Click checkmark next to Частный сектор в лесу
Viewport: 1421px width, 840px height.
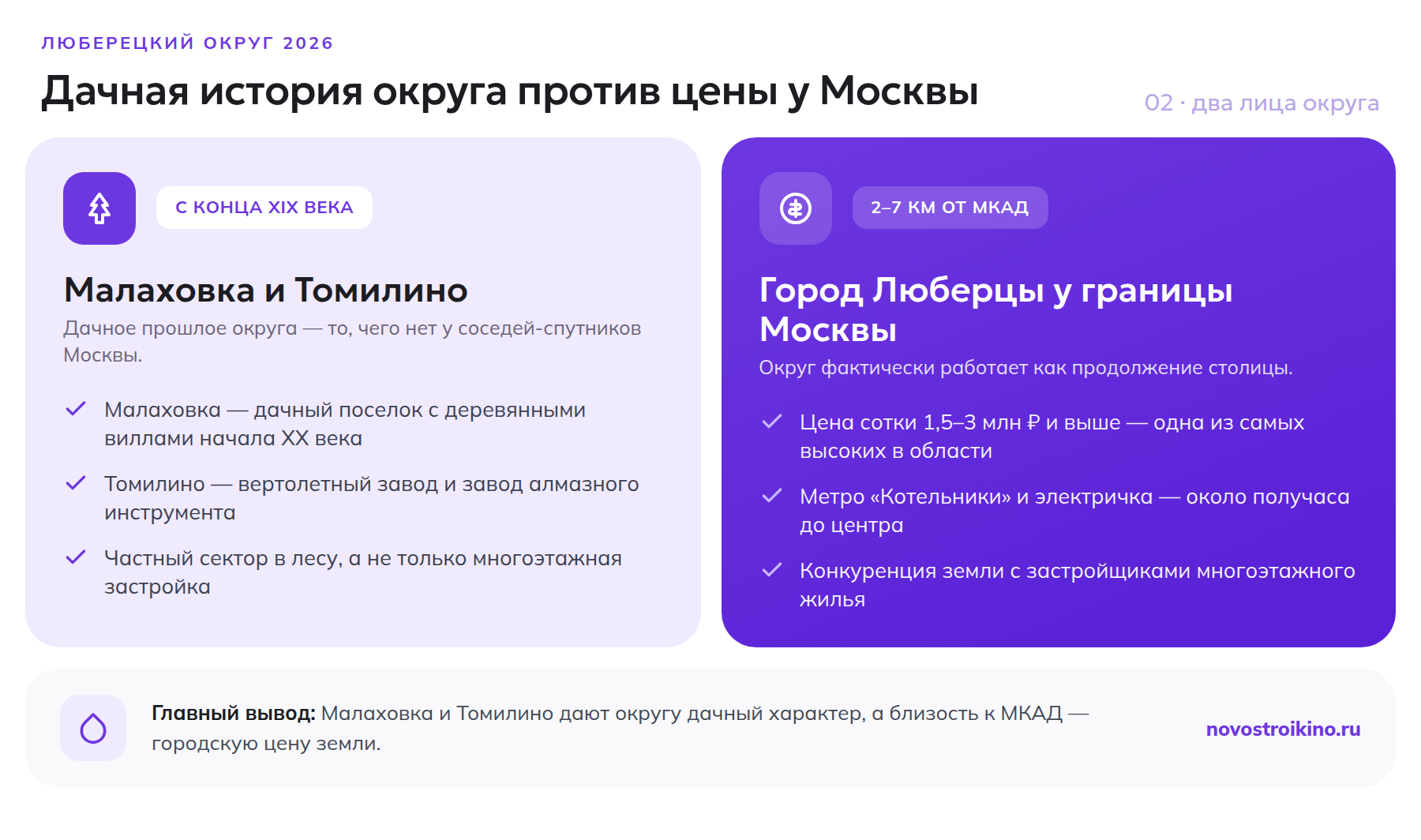[x=76, y=557]
